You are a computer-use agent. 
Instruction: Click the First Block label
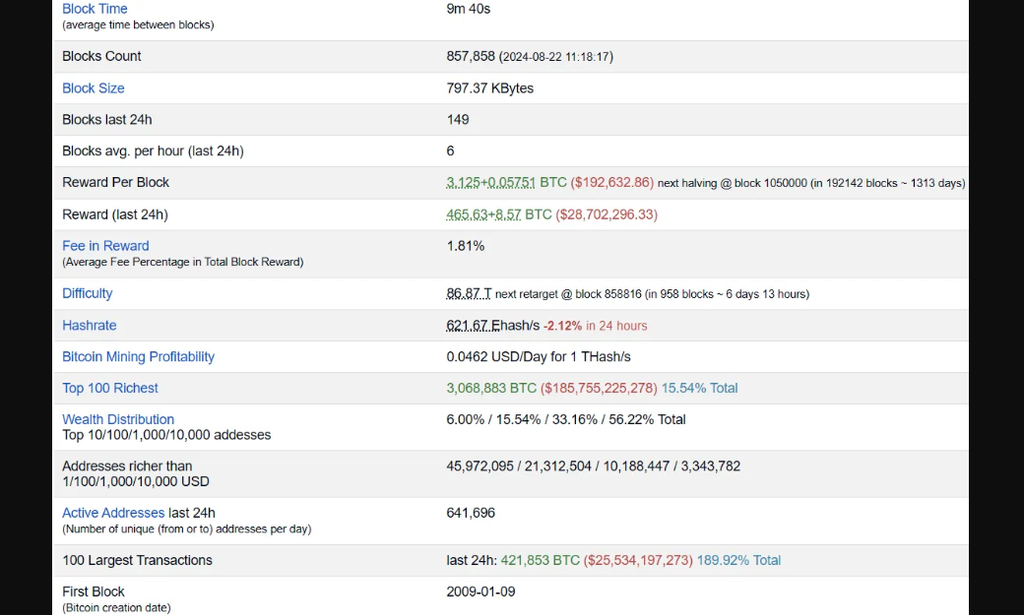coord(93,591)
